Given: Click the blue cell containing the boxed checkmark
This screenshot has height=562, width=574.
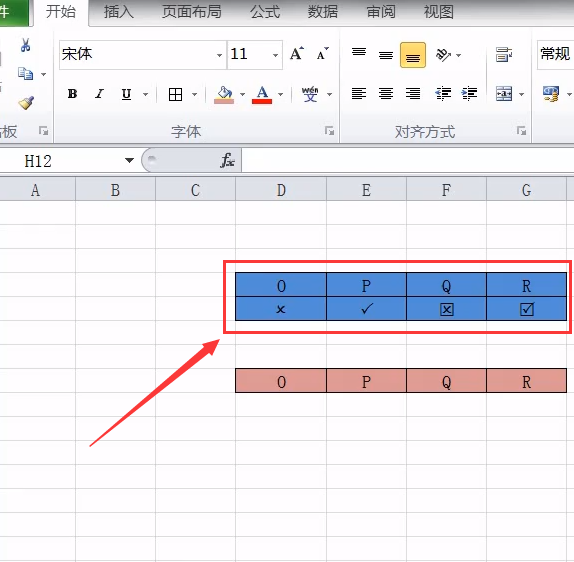Looking at the screenshot, I should click(526, 309).
